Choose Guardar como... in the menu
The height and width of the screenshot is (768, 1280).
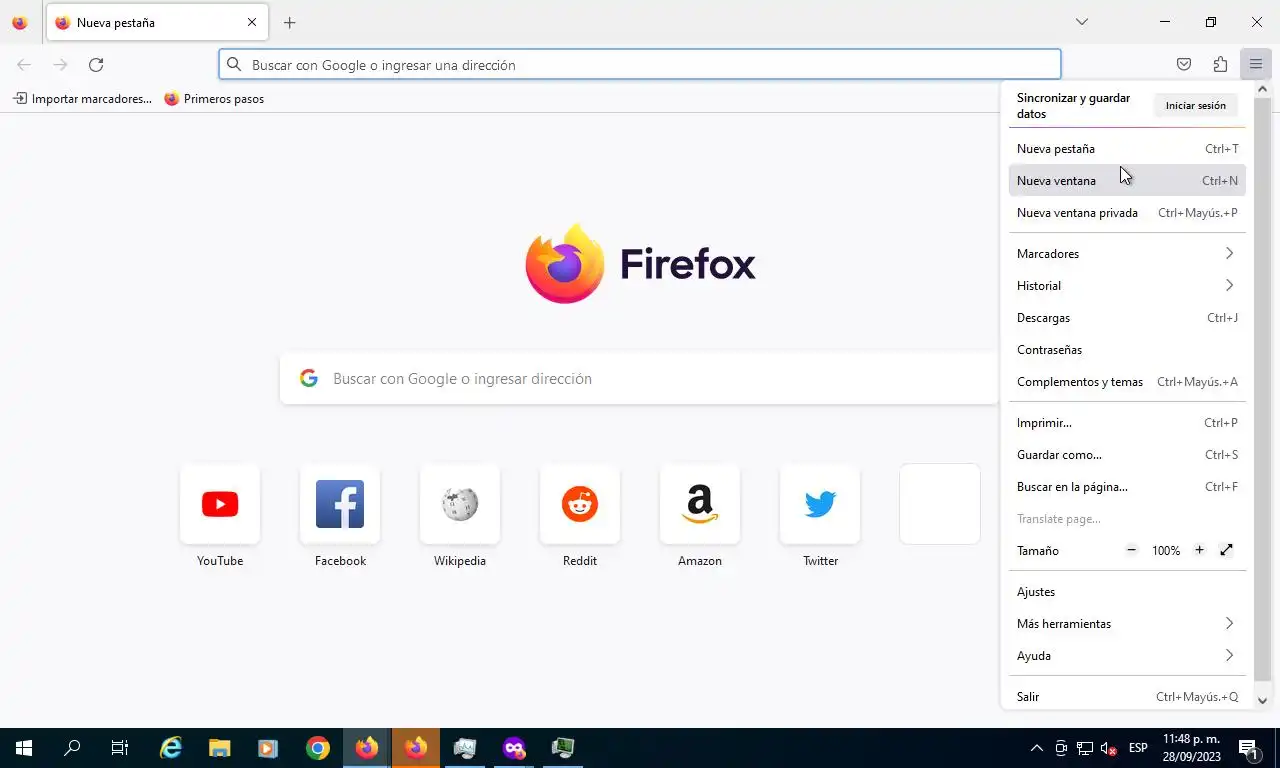click(x=1127, y=455)
